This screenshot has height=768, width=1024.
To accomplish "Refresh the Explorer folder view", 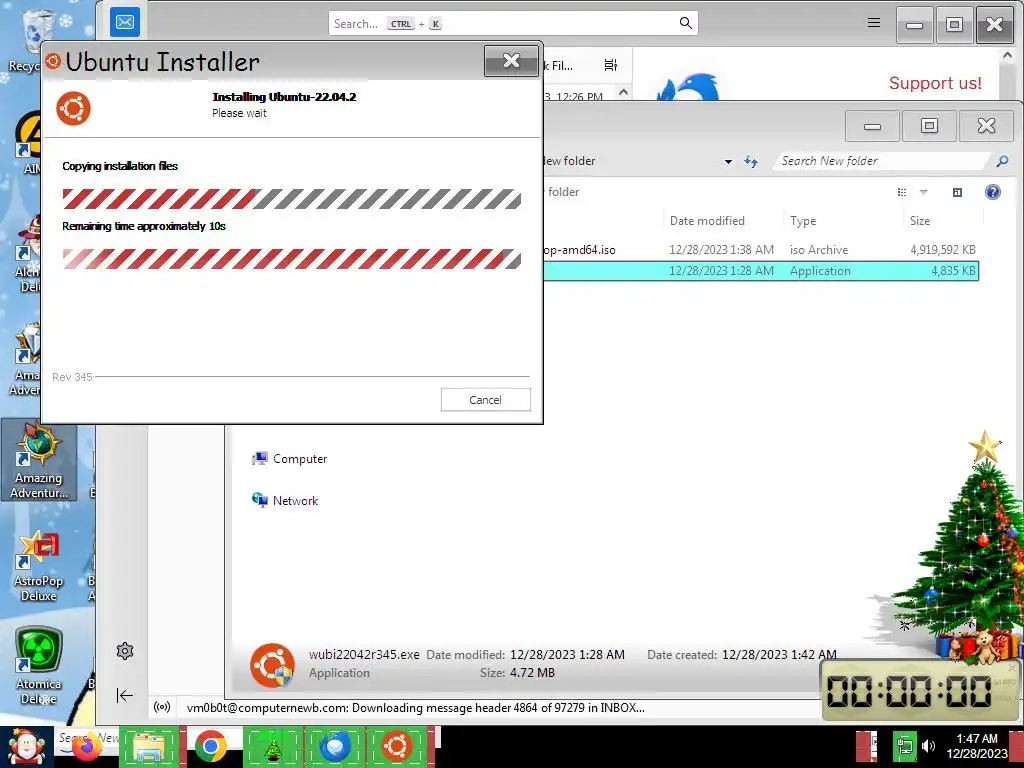I will point(751,161).
